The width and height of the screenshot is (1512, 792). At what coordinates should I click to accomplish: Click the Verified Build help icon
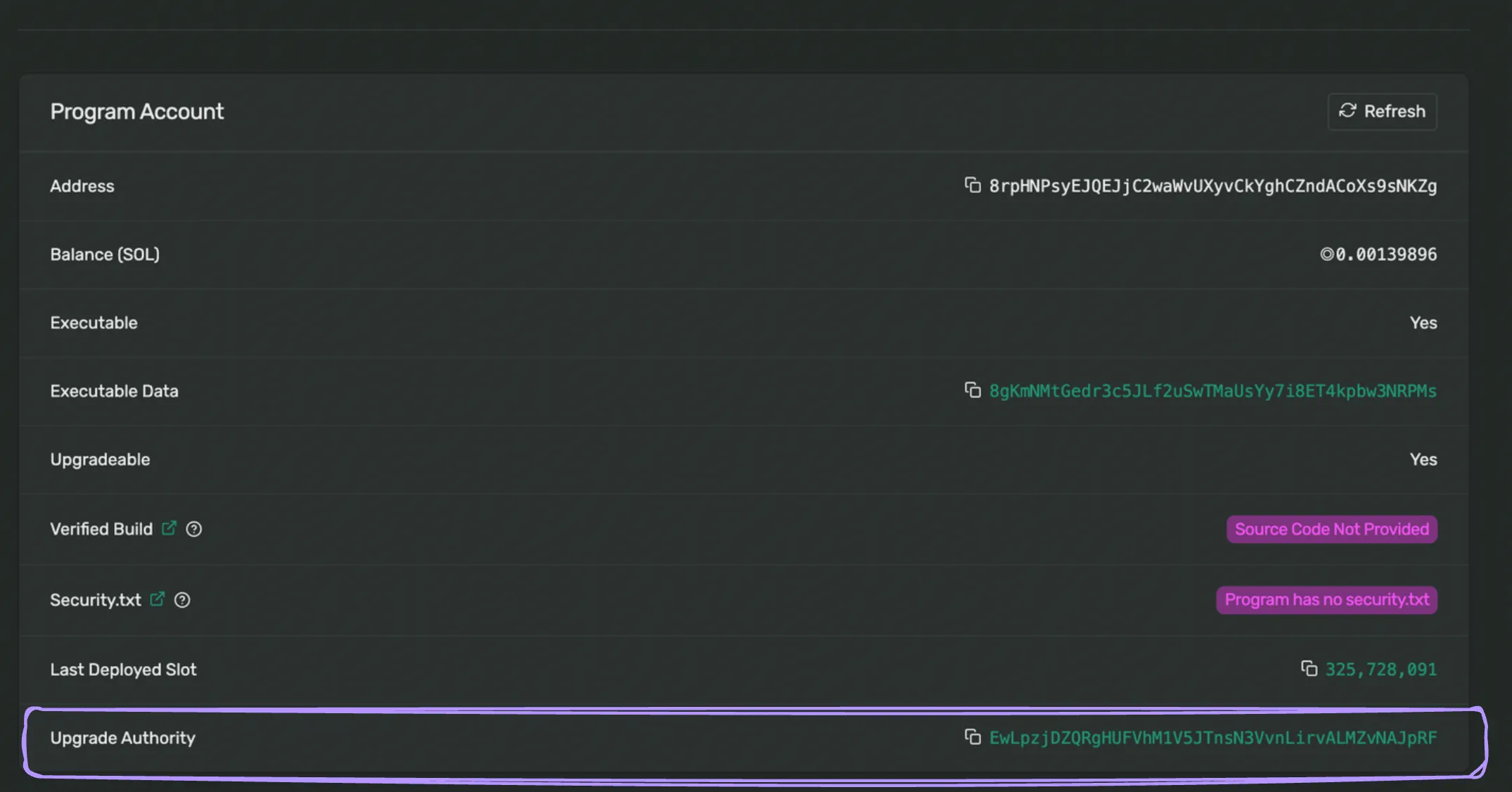coord(195,529)
